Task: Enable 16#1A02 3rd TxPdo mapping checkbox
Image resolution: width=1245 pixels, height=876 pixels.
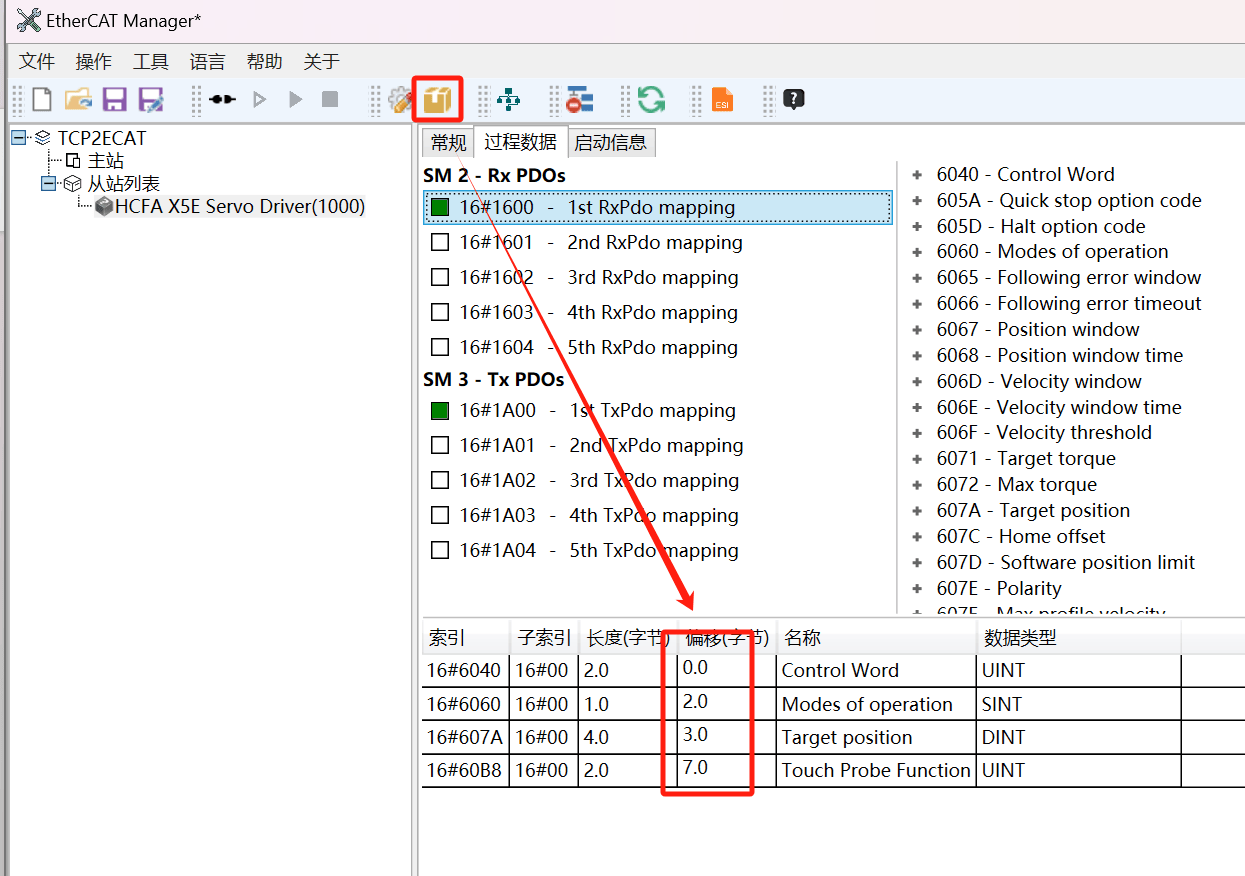Action: (440, 480)
